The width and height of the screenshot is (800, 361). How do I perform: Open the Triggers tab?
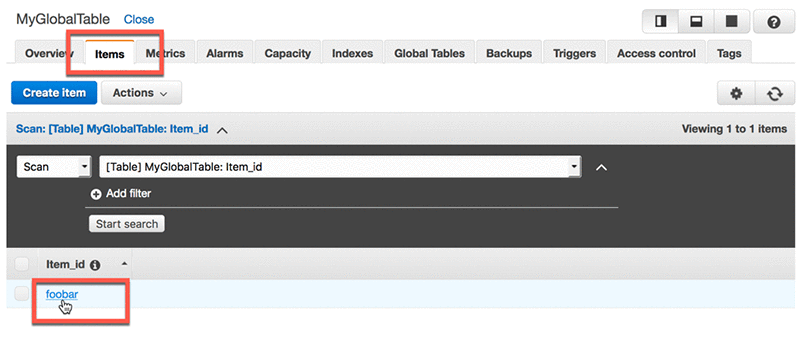coord(574,54)
